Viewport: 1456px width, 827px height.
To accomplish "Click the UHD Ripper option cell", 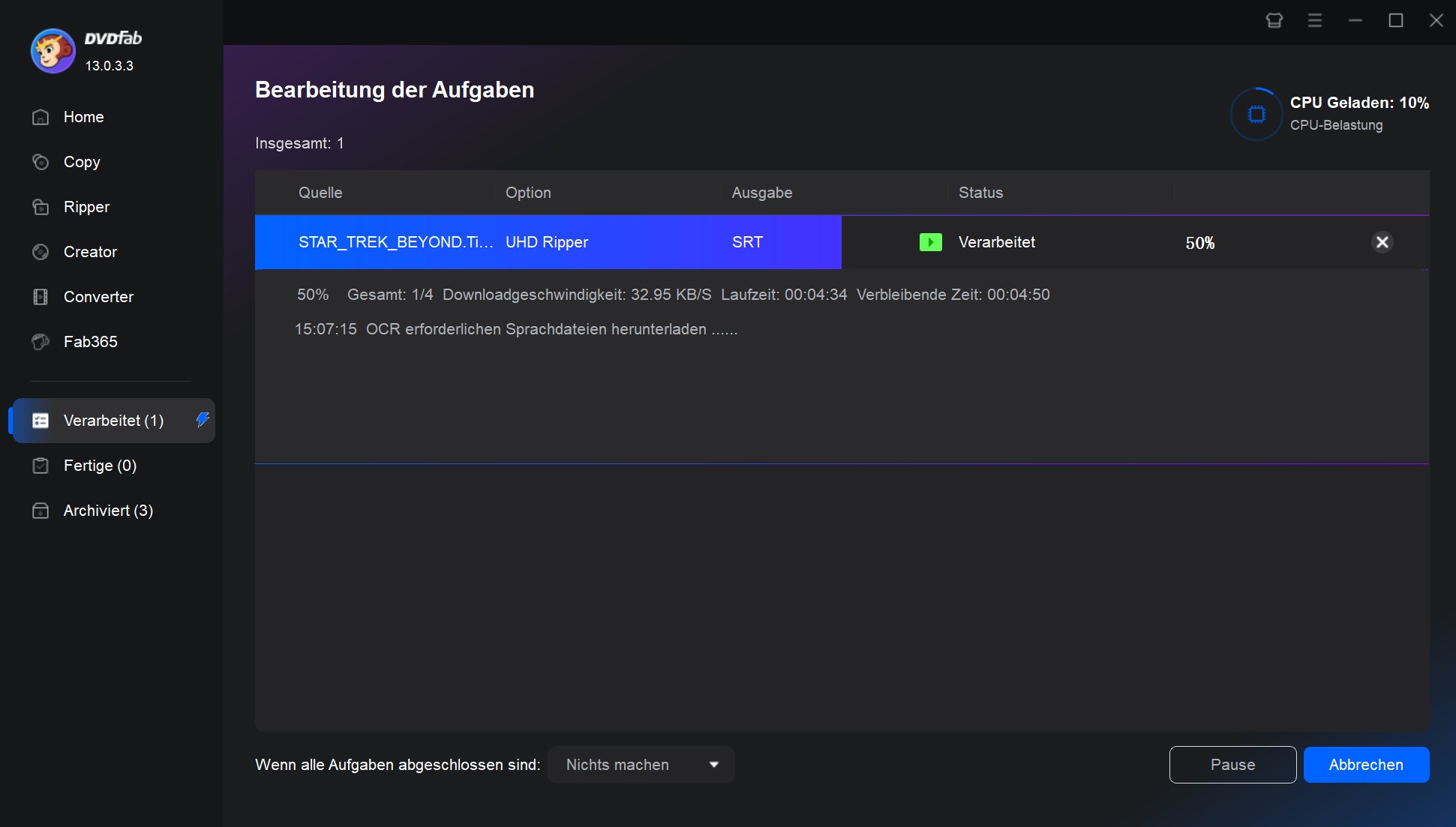I will coord(547,242).
